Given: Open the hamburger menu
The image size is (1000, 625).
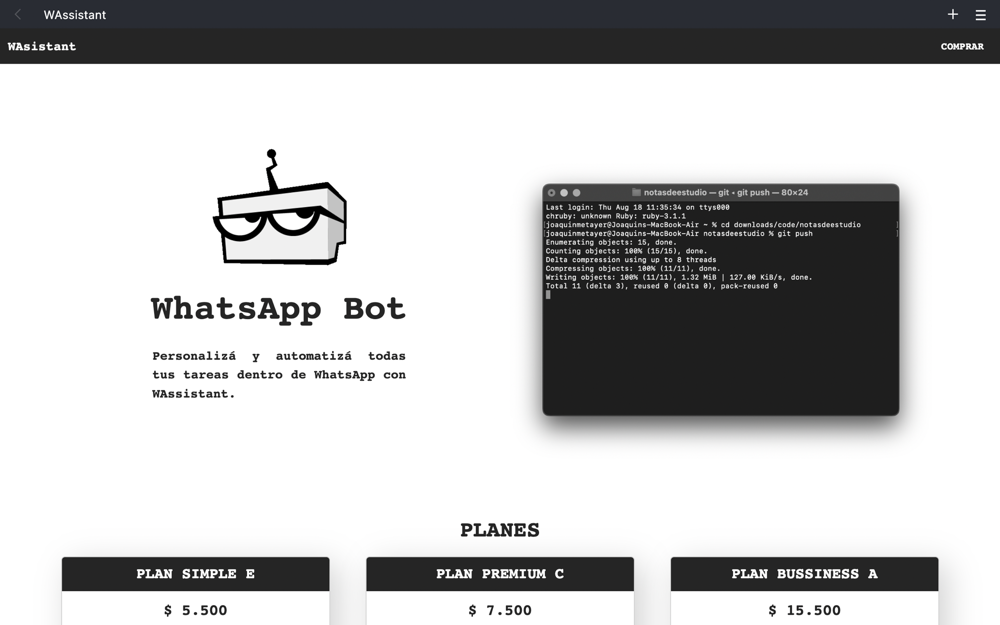Looking at the screenshot, I should pos(981,15).
